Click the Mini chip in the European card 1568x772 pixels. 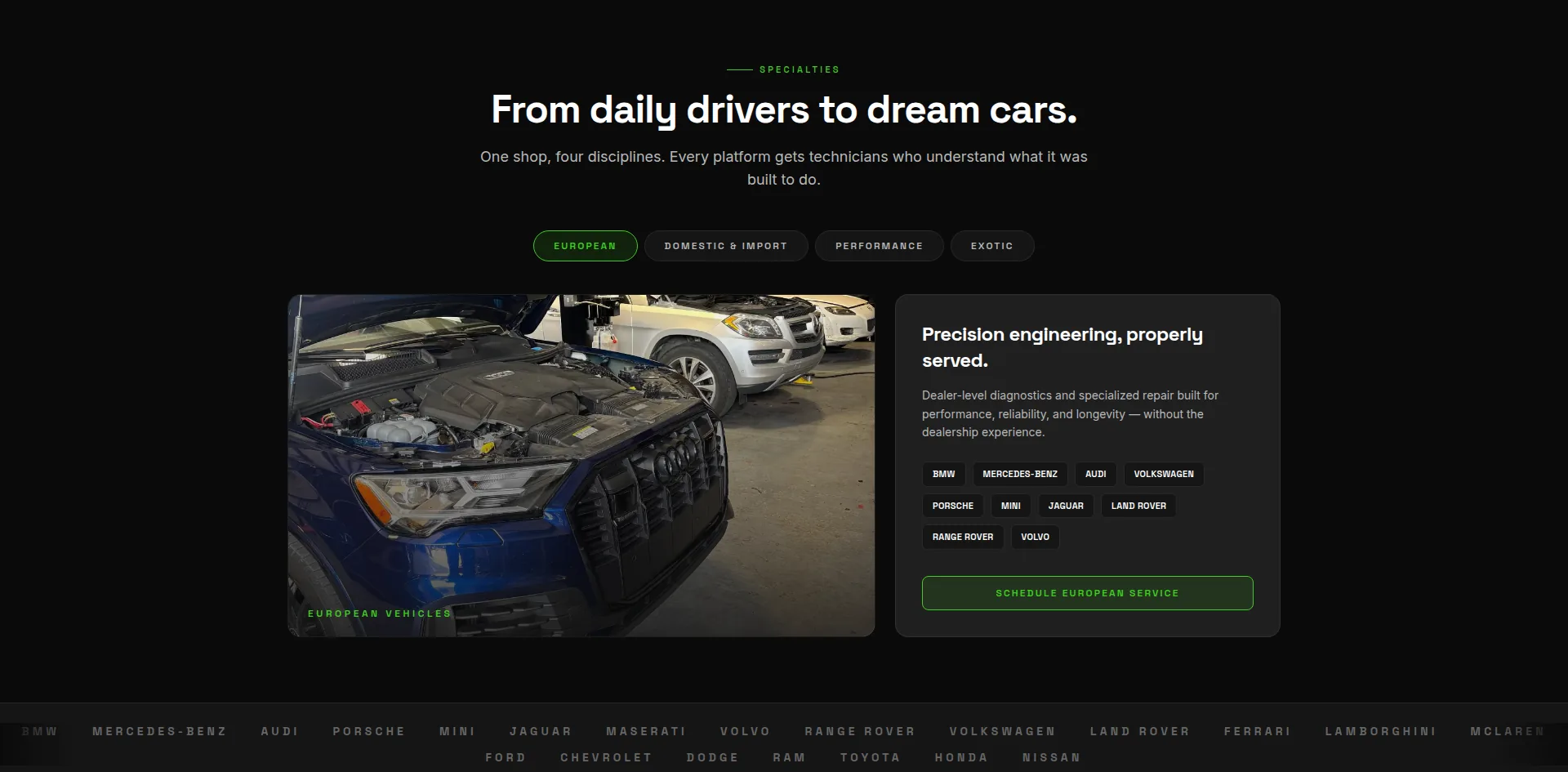tap(1011, 506)
